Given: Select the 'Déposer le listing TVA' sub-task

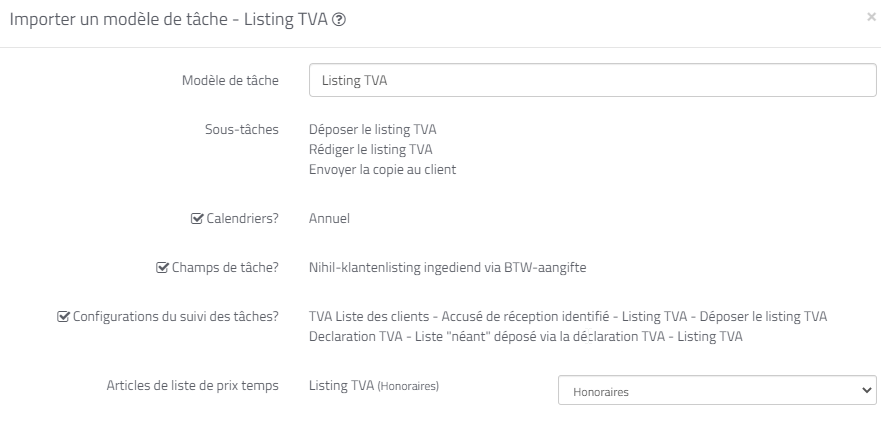Looking at the screenshot, I should (x=372, y=130).
